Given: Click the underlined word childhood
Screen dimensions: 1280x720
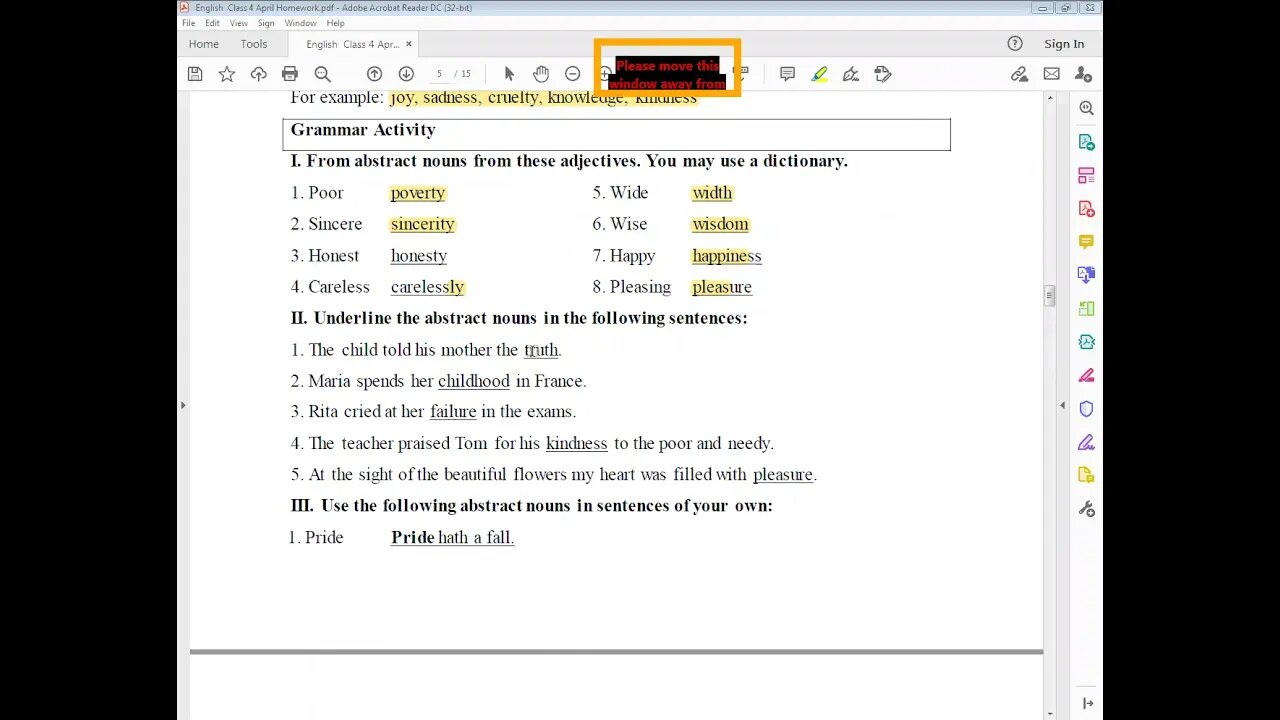Looking at the screenshot, I should click(474, 381).
